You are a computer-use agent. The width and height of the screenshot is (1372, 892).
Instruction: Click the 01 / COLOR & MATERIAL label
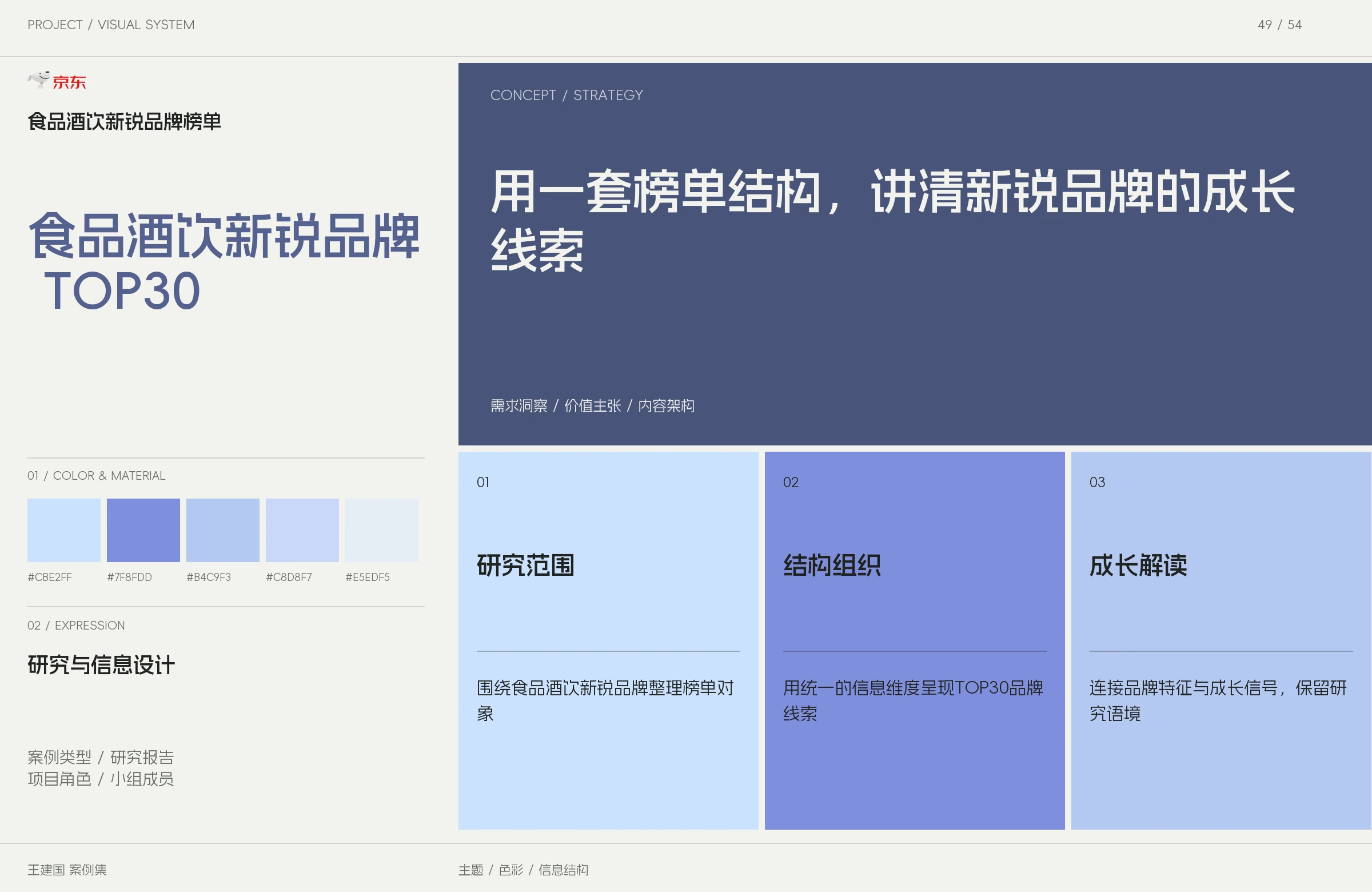tap(96, 476)
